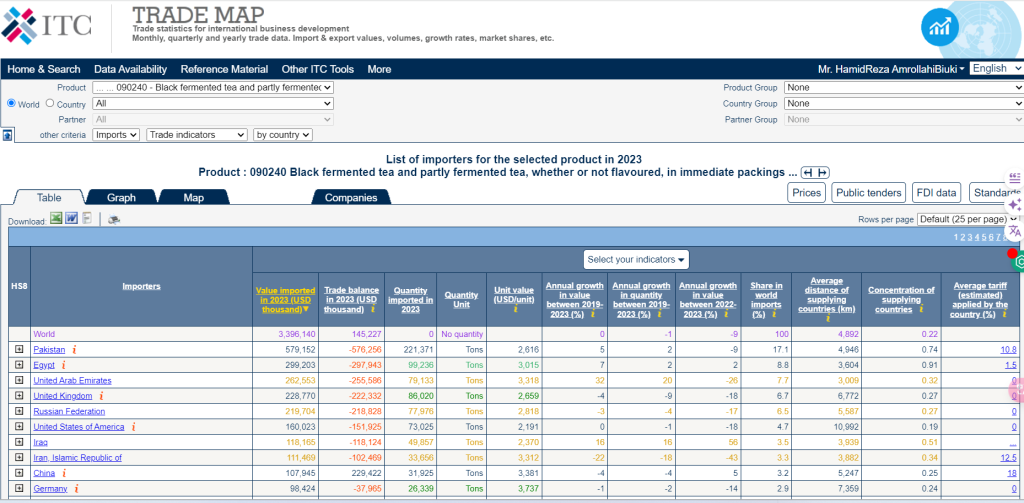Screen dimensions: 1024x503
Task: Open the purple quote sidebar icon
Action: (1015, 178)
